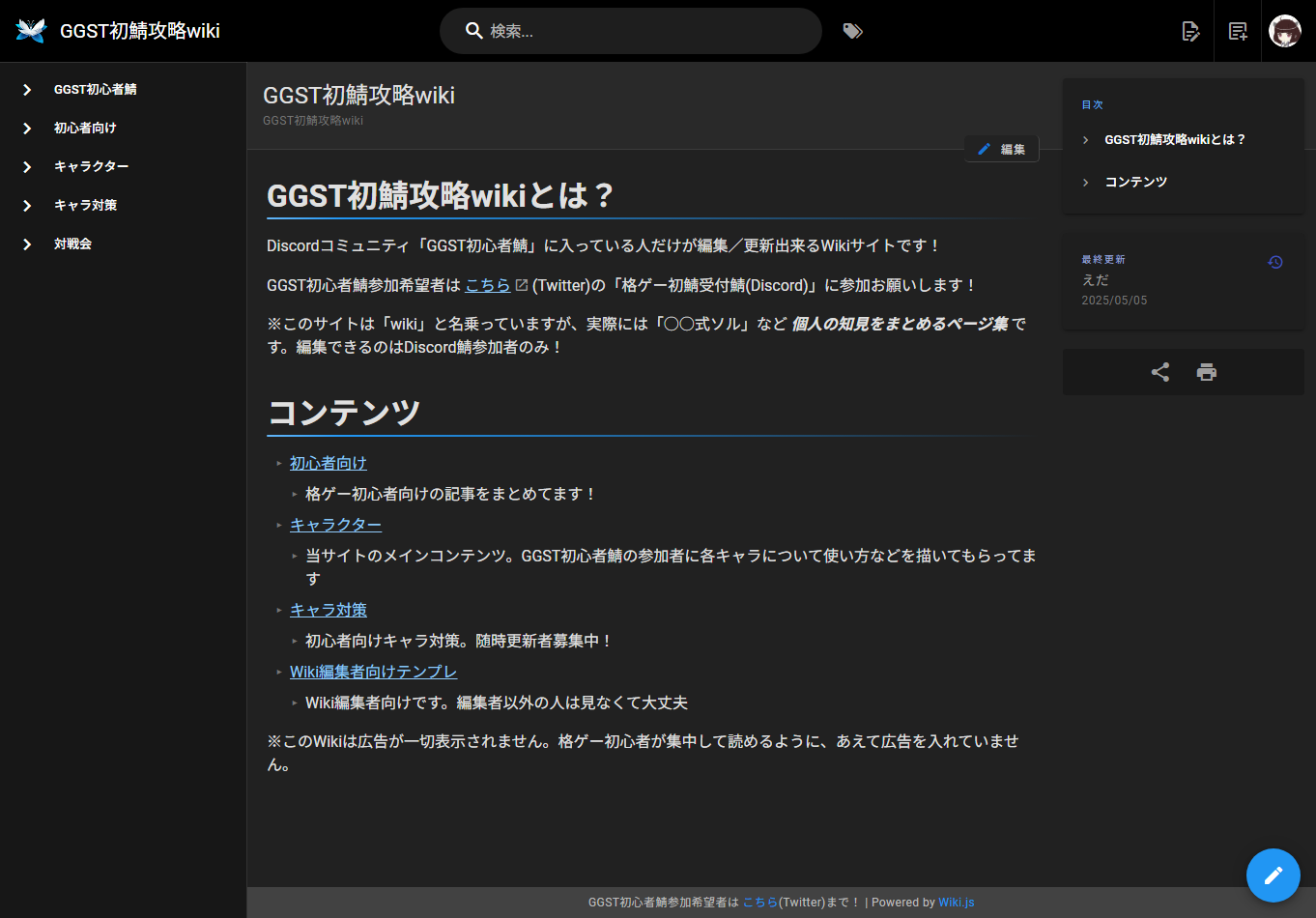Screen dimensions: 1316x918
Task: Open キャラ対策 sidebar item
Action: tap(123, 205)
